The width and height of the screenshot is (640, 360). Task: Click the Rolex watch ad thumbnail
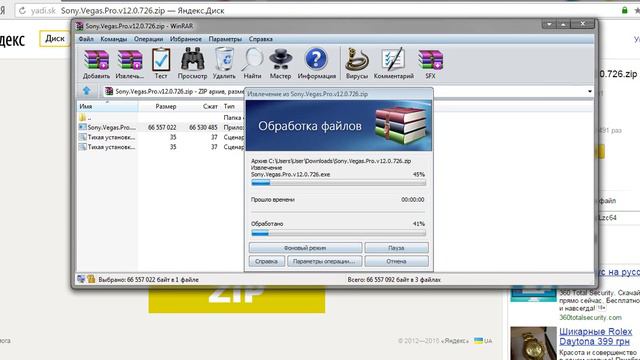533,343
